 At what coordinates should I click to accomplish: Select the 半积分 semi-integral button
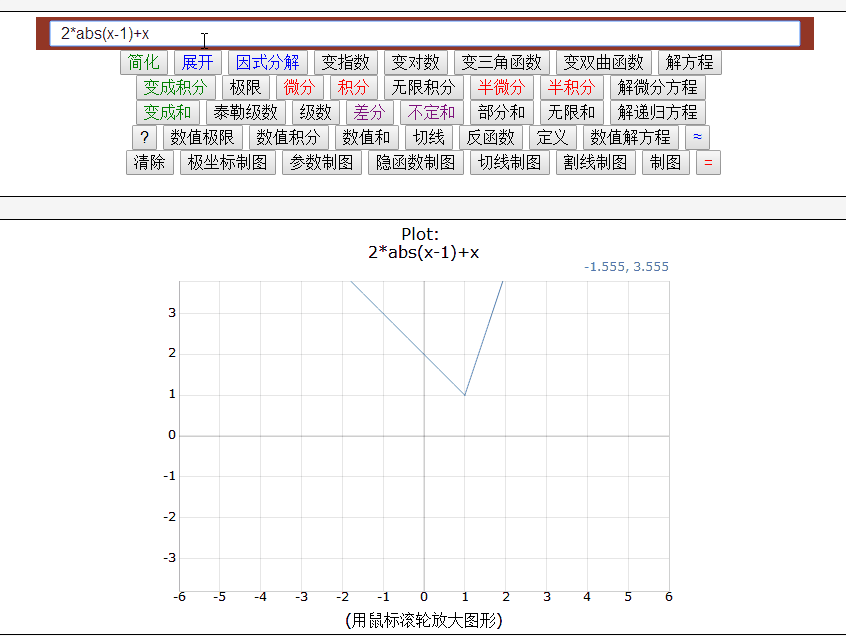coord(571,87)
